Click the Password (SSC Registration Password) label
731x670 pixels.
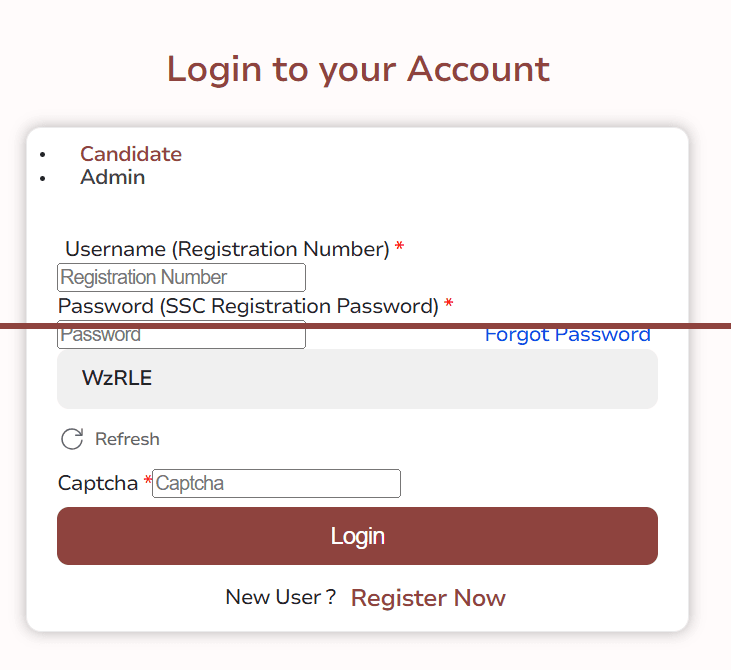[248, 306]
